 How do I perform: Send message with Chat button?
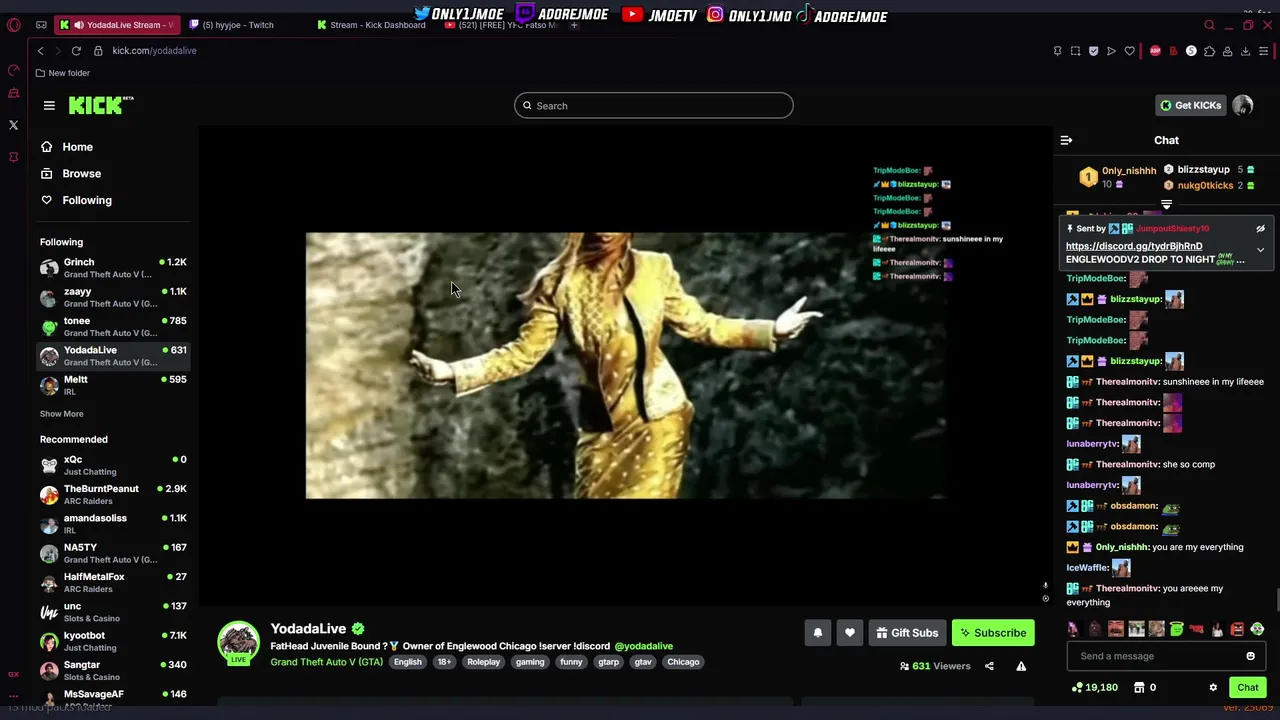coord(1247,687)
